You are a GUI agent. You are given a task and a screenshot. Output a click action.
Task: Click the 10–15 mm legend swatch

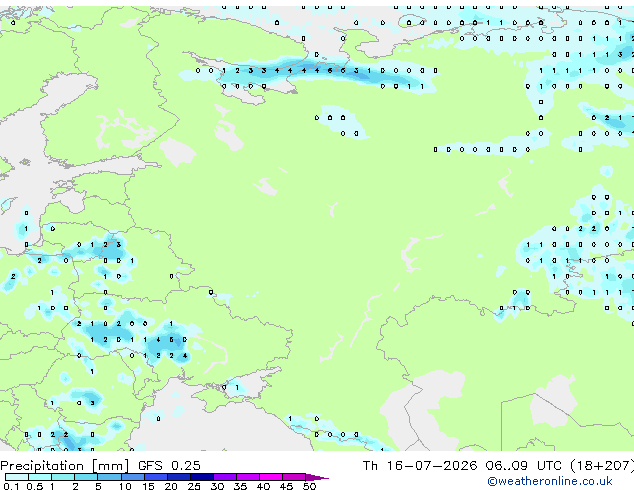[132, 477]
